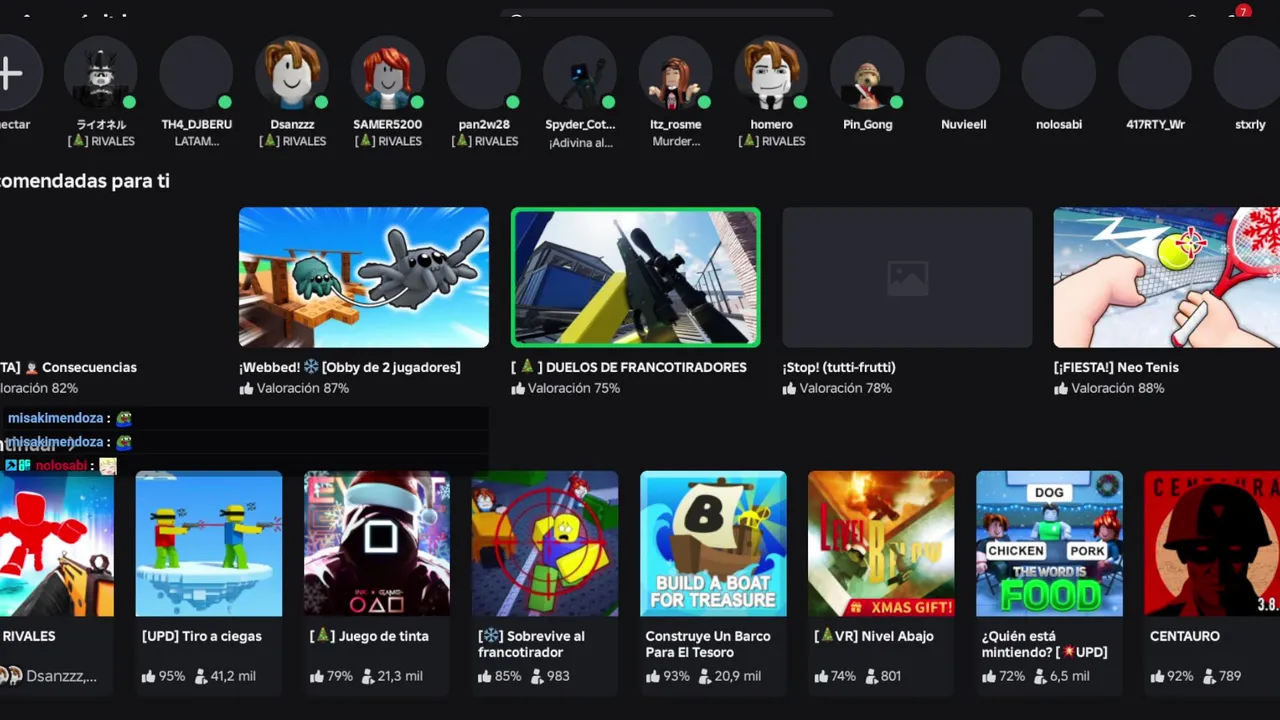Open the ¡Webbed! obby game thumbnail
Screen dimensions: 1280x720
coord(364,277)
